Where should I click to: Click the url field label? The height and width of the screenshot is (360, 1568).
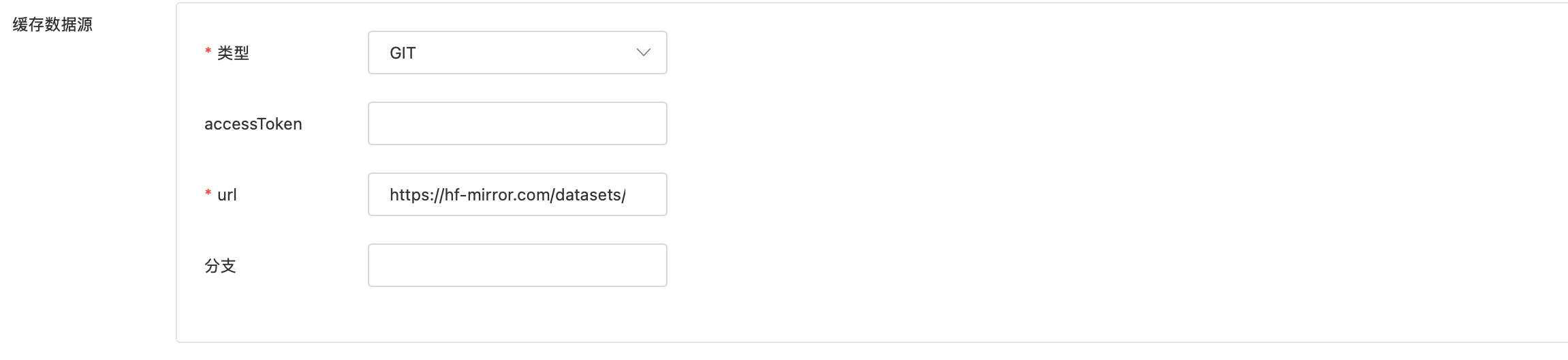click(x=227, y=195)
